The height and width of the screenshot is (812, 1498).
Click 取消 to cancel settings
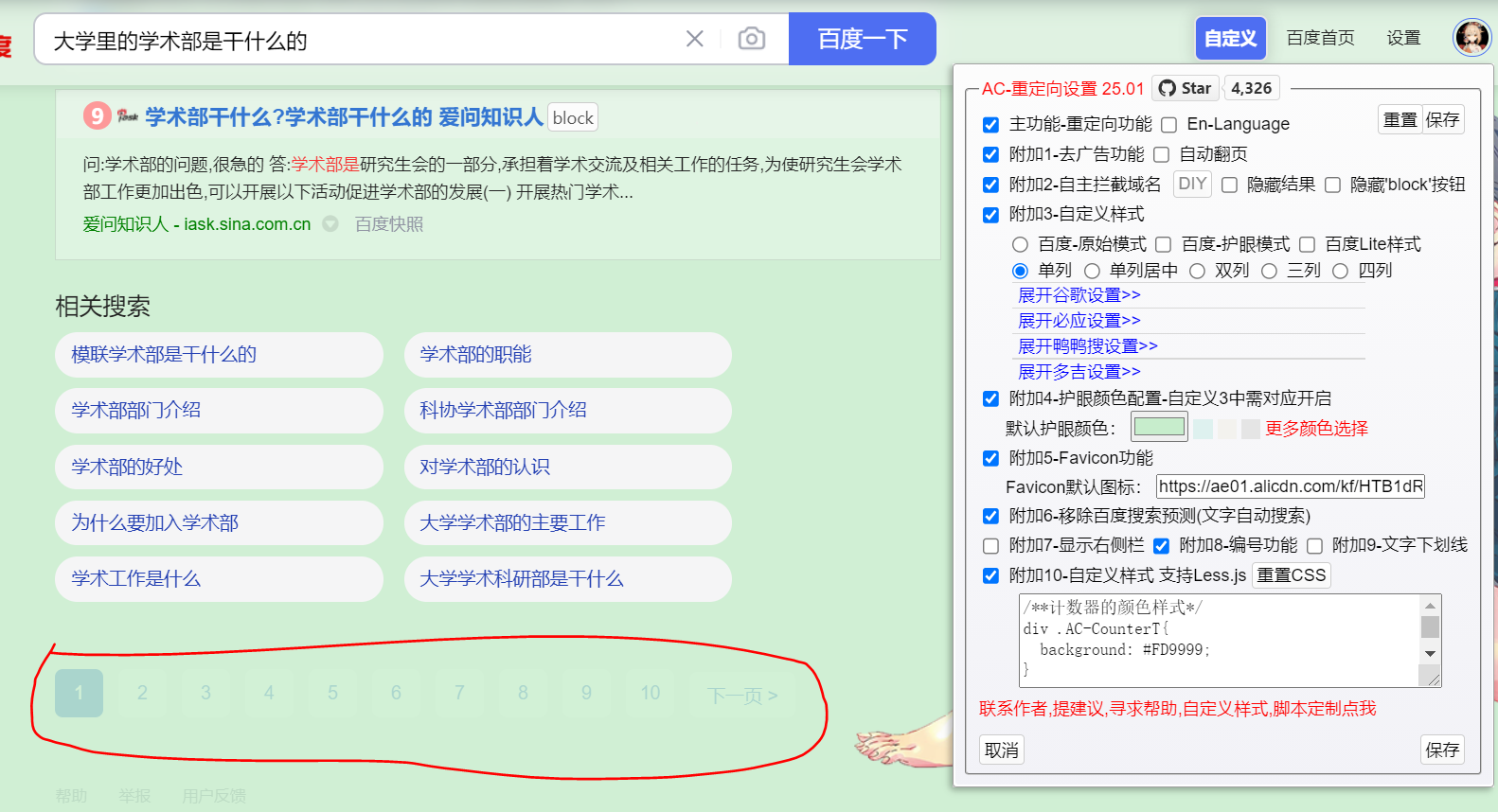click(1001, 750)
